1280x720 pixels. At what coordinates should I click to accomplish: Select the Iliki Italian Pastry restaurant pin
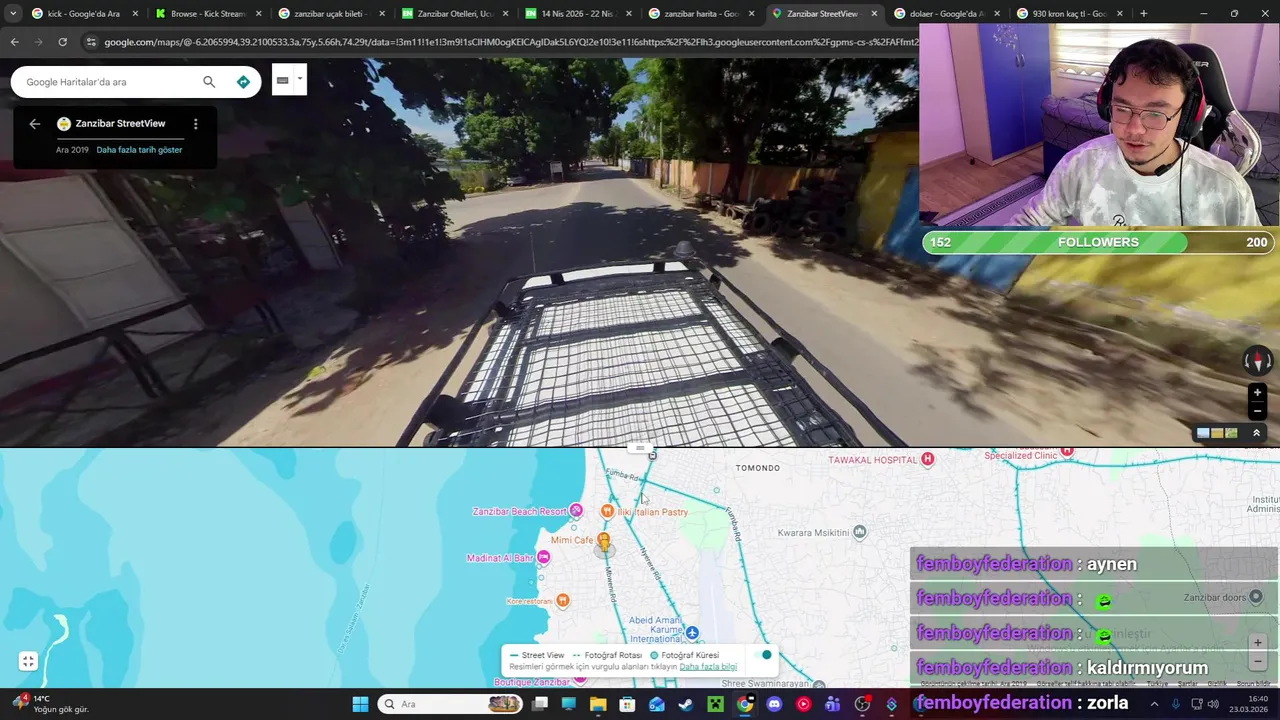pos(607,511)
